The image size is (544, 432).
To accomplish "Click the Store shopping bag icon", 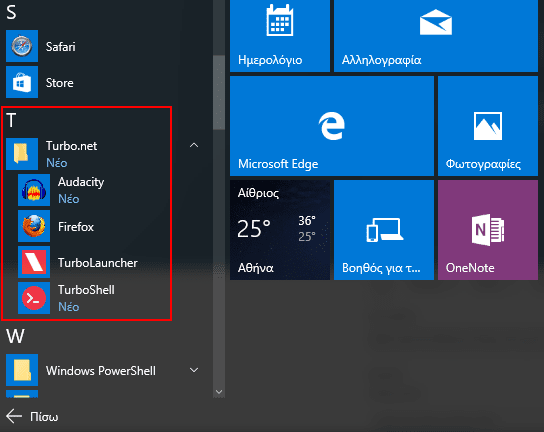I will point(22,82).
